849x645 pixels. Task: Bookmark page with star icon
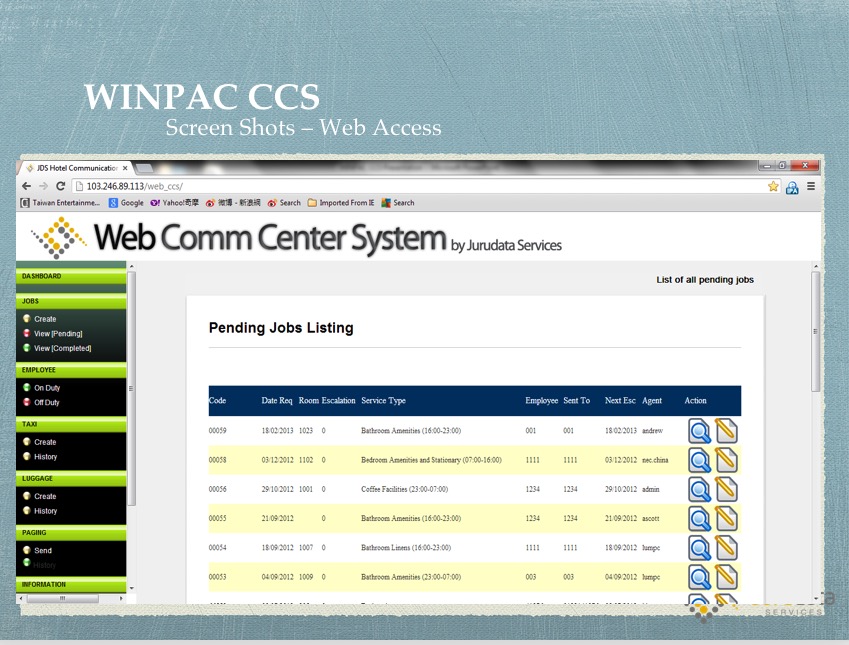pyautogui.click(x=773, y=186)
